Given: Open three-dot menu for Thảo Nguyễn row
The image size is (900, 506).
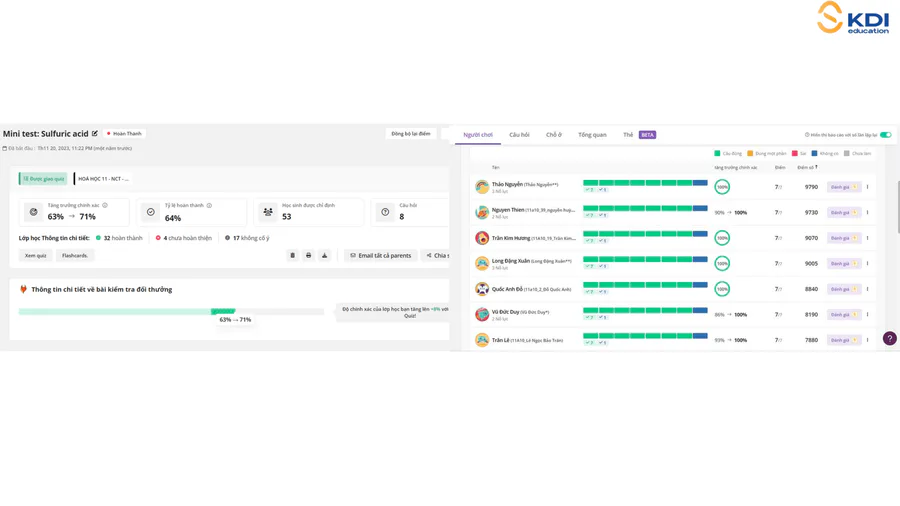Looking at the screenshot, I should click(867, 187).
